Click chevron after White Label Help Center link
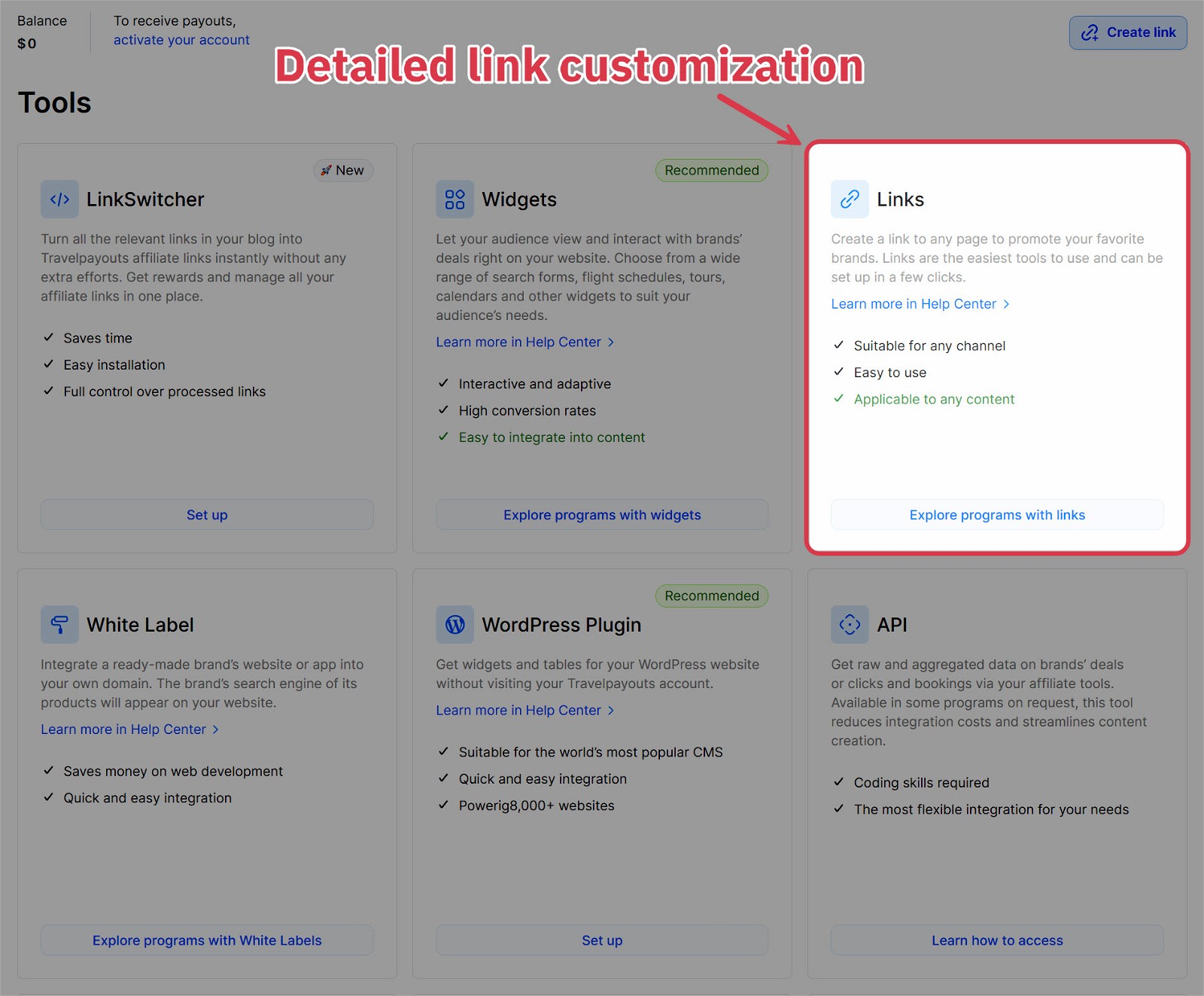 coord(216,729)
